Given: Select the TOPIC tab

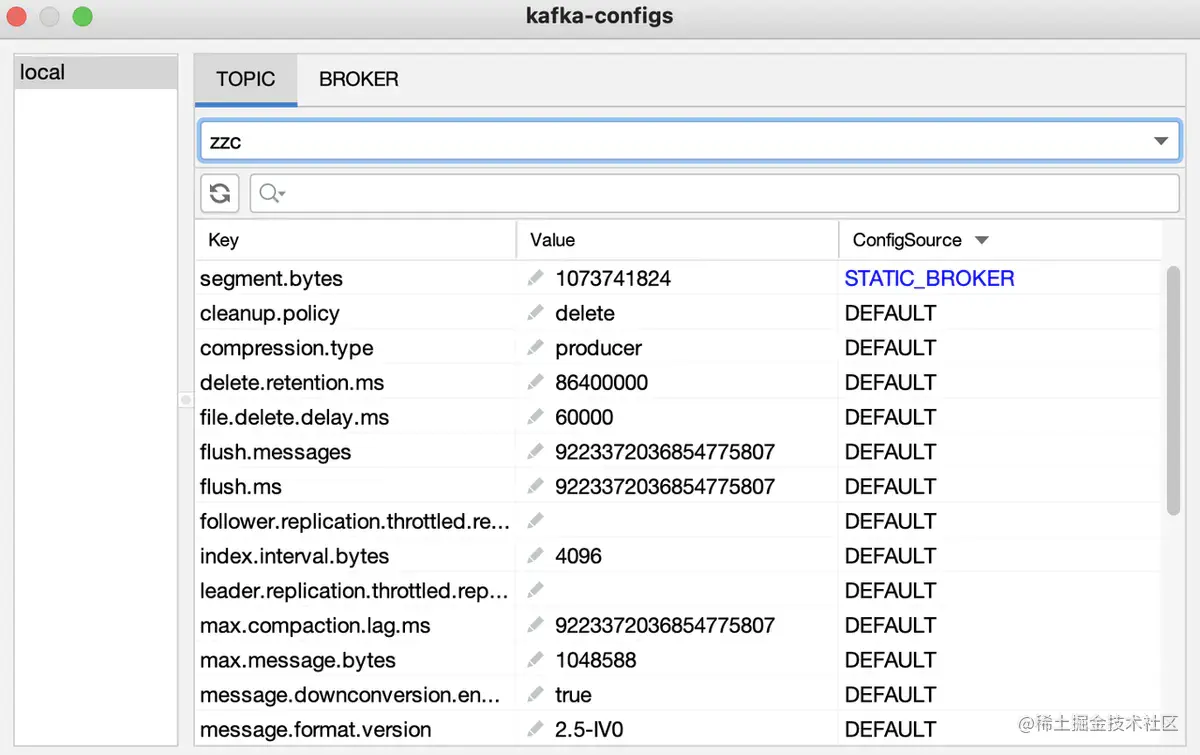Looking at the screenshot, I should pos(246,79).
